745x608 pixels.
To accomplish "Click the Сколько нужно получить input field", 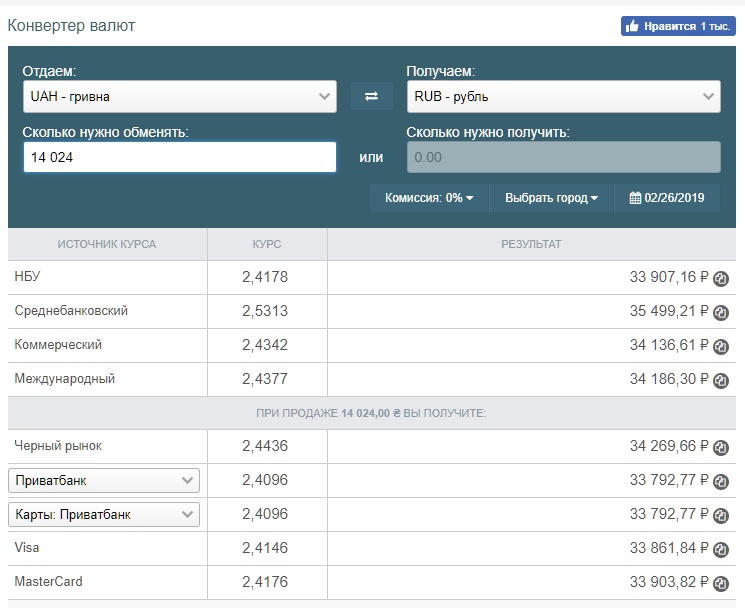I will (564, 157).
